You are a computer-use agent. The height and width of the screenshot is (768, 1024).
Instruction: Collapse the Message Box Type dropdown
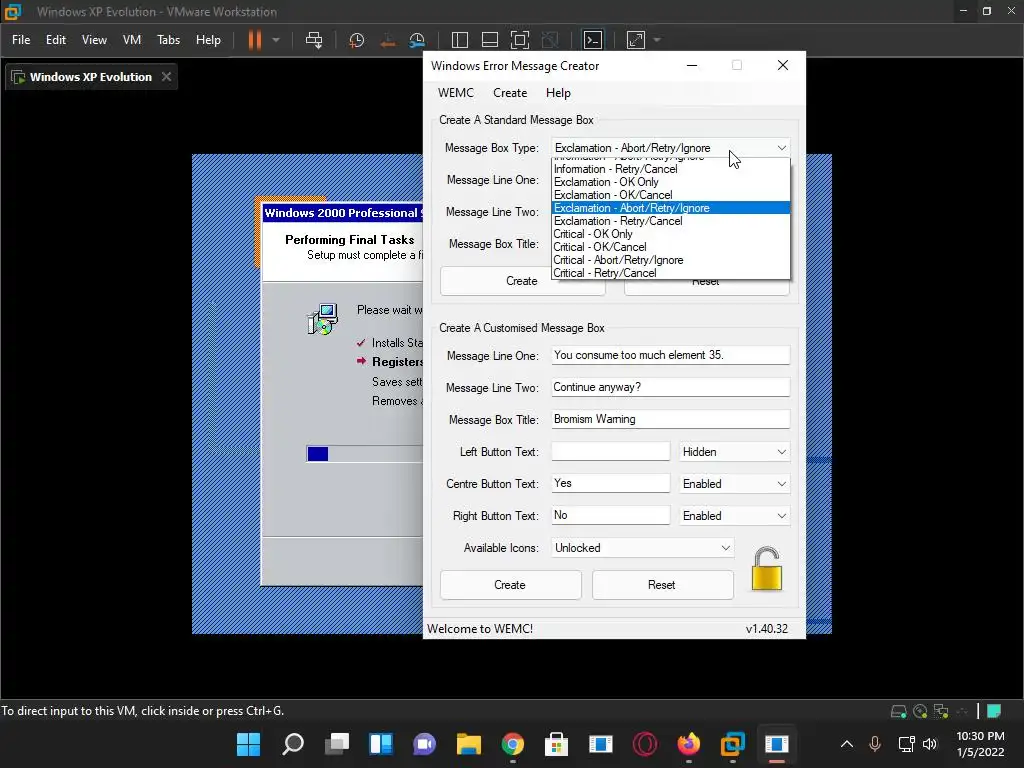click(782, 148)
